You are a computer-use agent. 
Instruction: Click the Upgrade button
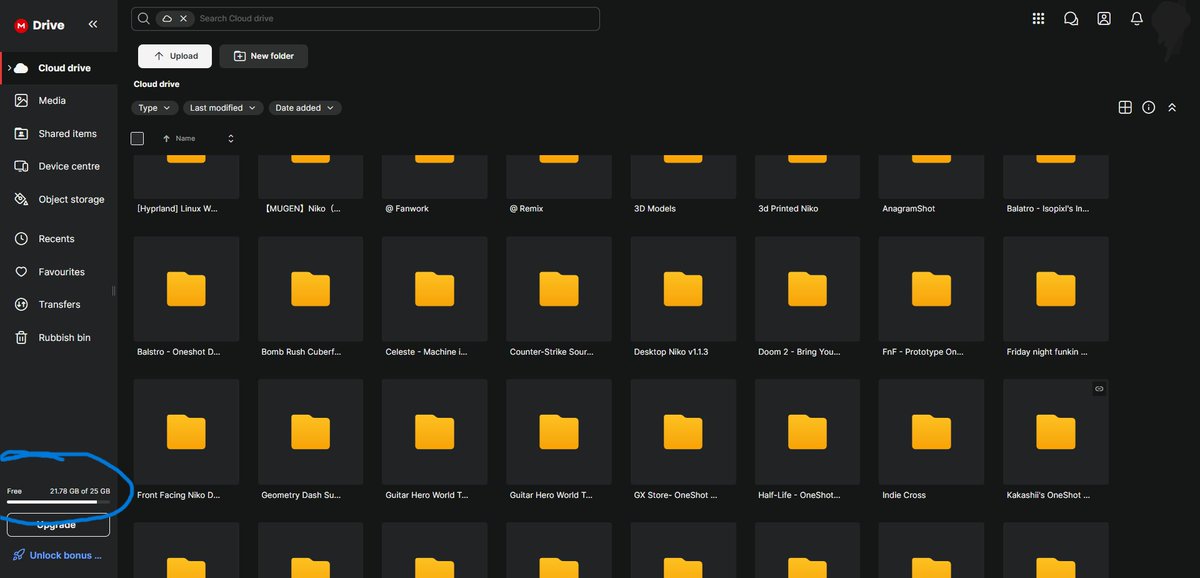[57, 525]
